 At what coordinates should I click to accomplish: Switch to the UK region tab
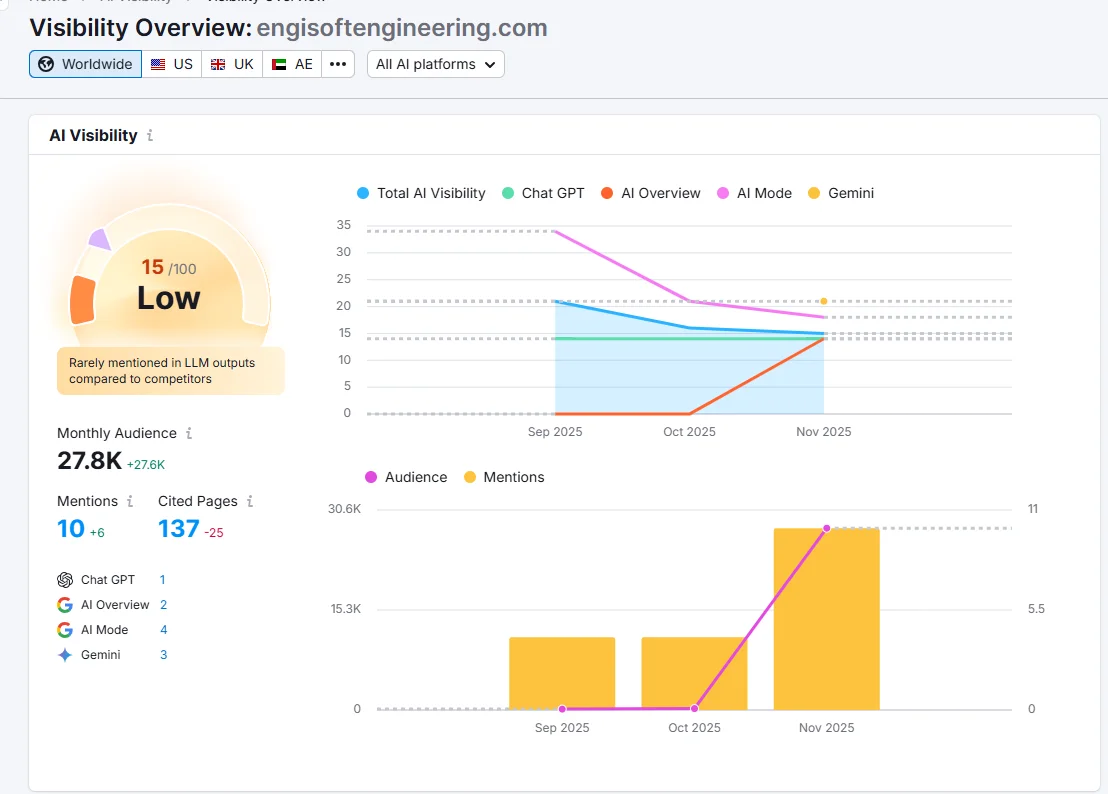pos(232,64)
